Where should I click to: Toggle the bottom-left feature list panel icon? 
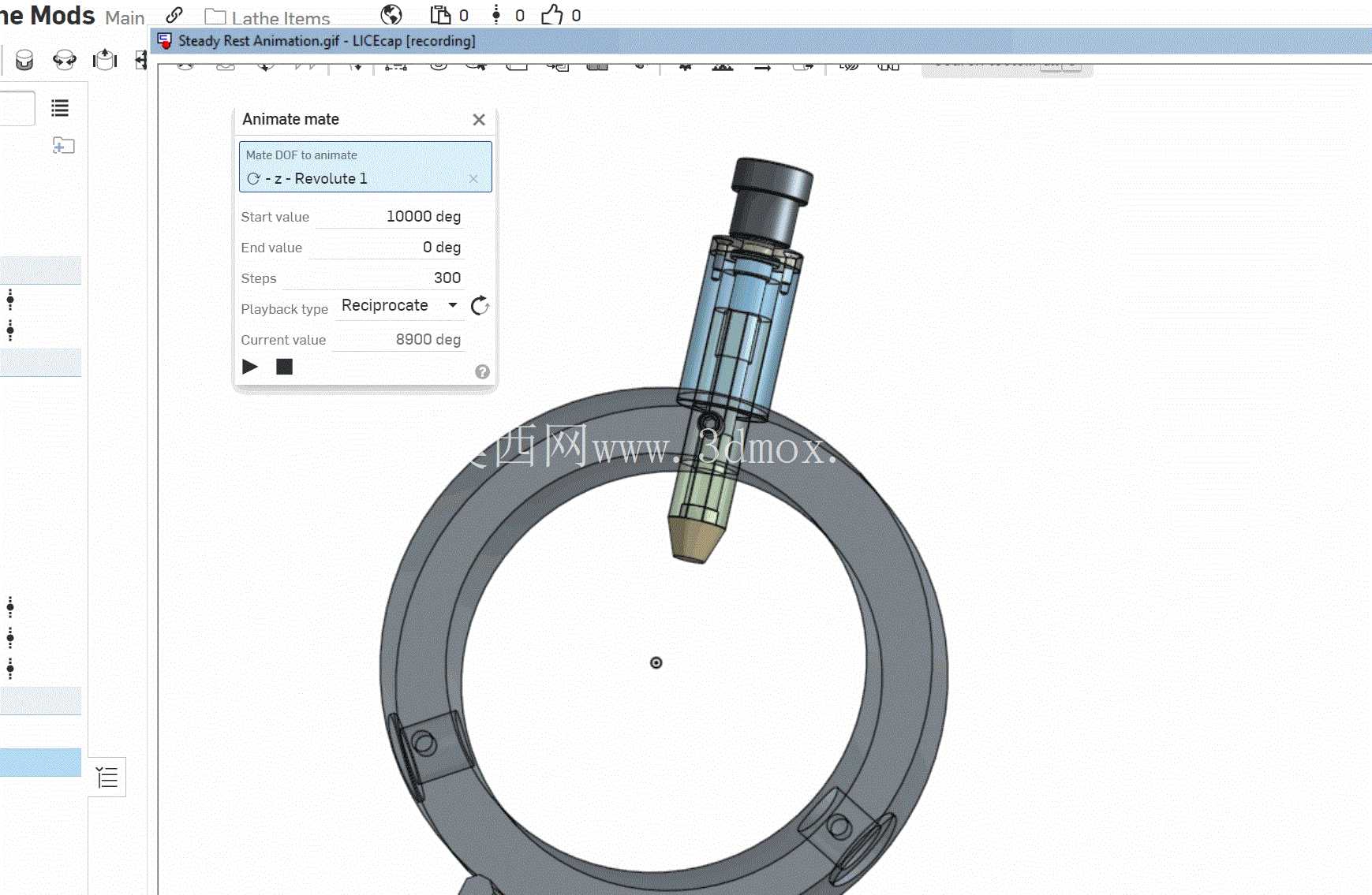coord(107,778)
